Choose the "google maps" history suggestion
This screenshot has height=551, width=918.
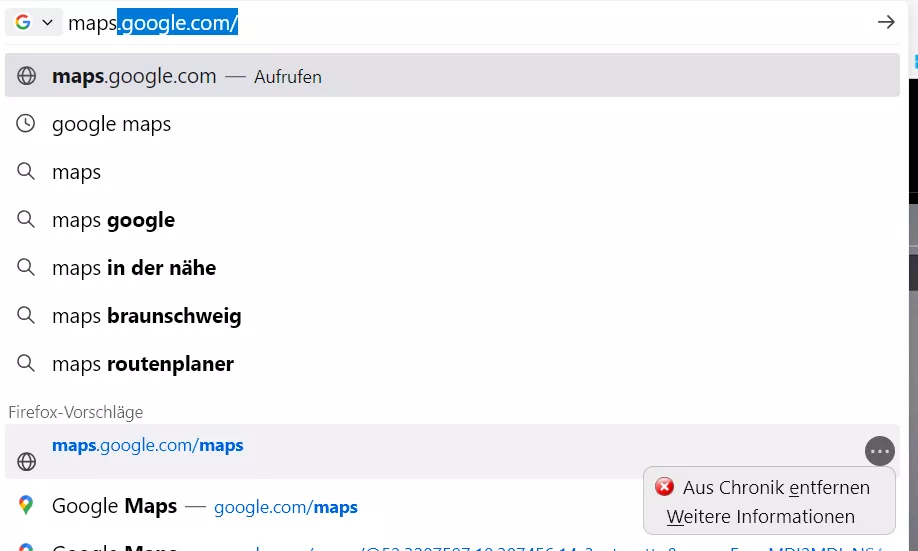112,124
